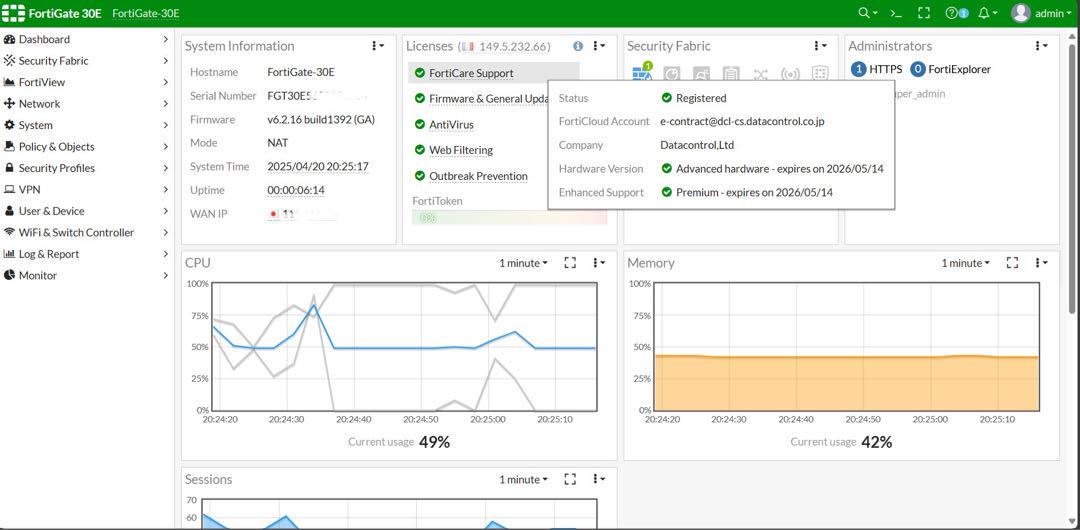This screenshot has width=1080, height=530.
Task: Expand the CPU widget to full view
Action: (570, 263)
